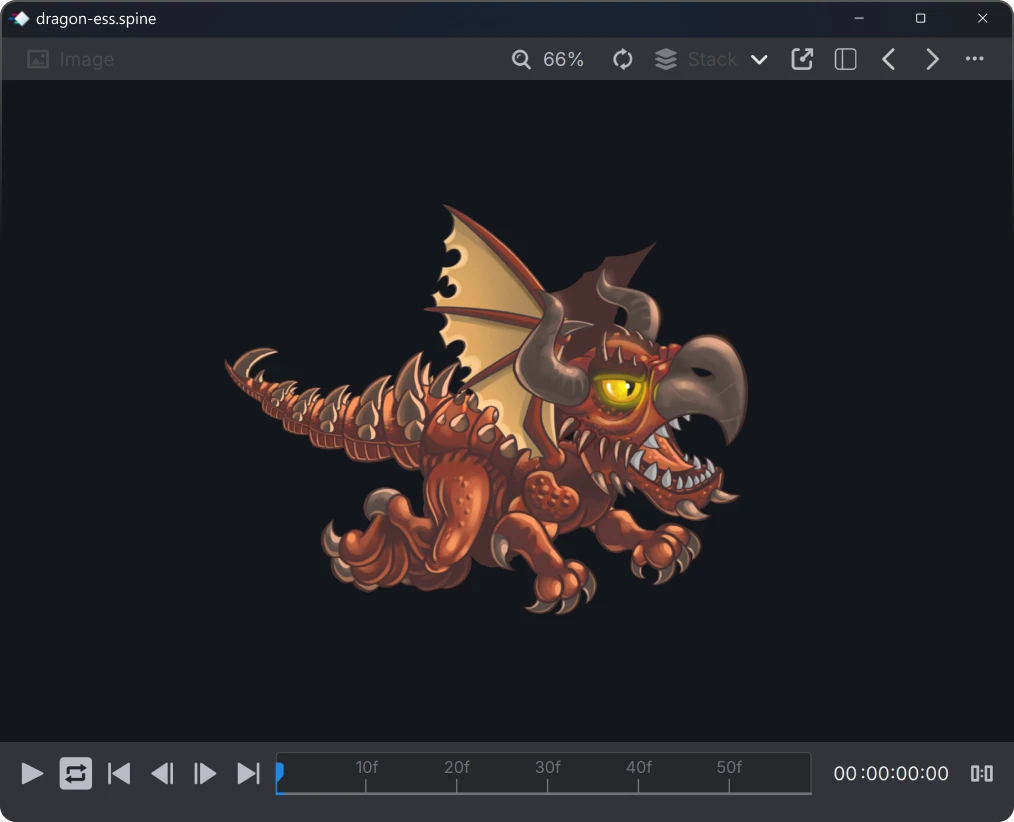Click the Stack layers icon
This screenshot has height=822, width=1014.
point(666,60)
